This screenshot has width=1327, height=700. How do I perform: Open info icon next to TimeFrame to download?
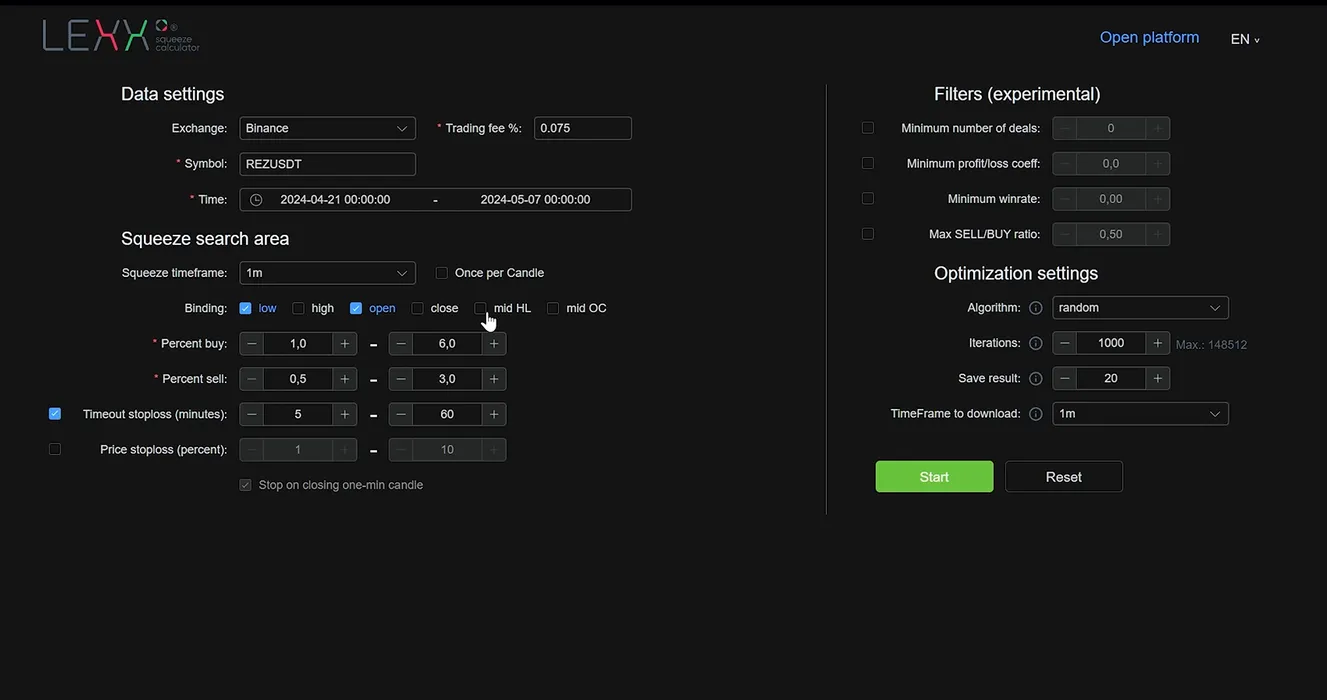pos(1036,414)
